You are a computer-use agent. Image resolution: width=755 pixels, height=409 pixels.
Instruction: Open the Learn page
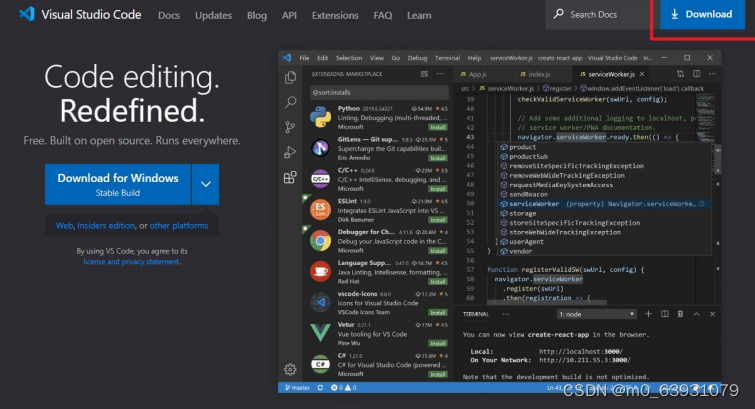click(x=419, y=15)
